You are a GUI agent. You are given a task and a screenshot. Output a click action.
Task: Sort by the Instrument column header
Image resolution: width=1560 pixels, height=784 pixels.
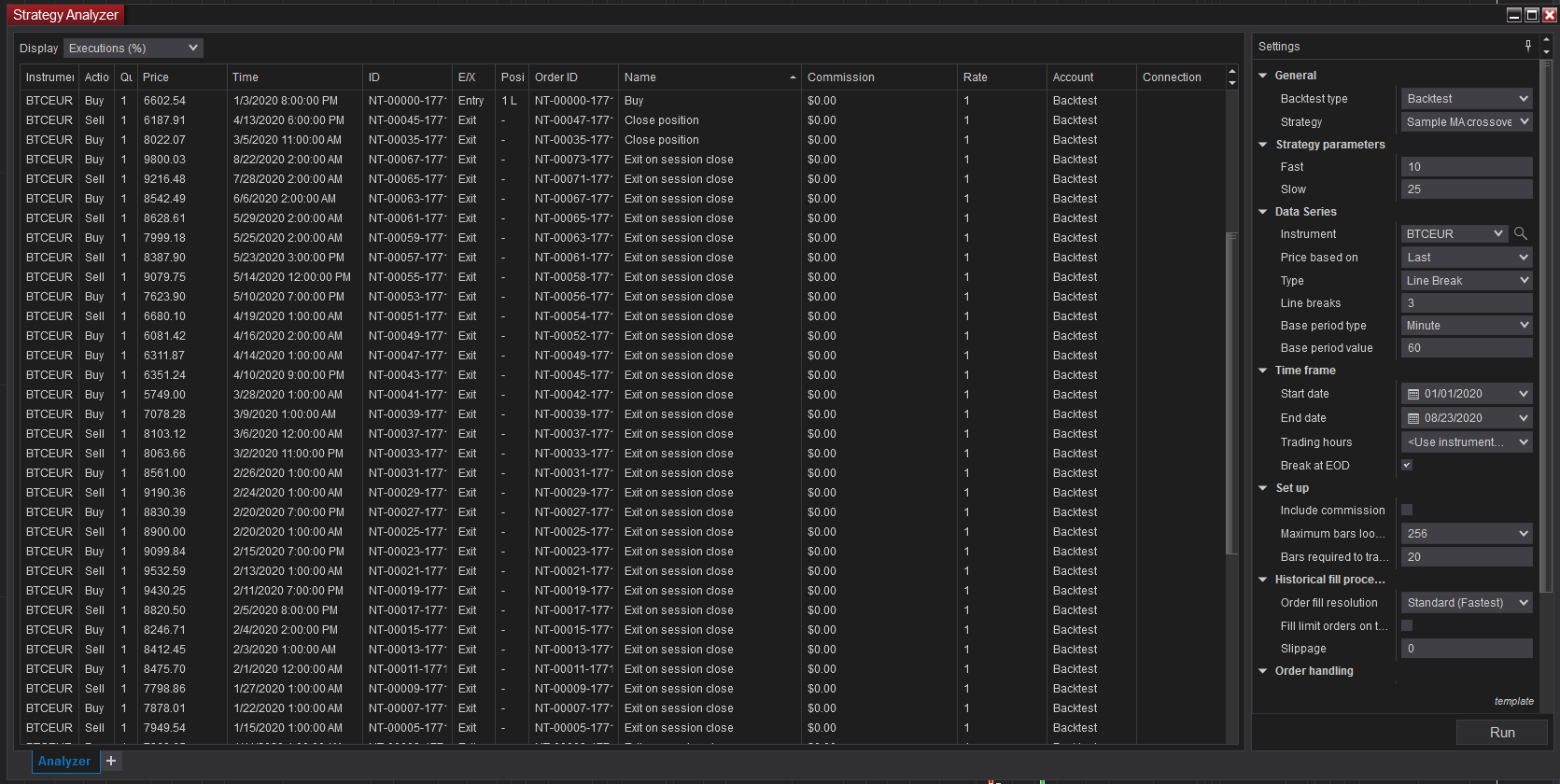click(x=49, y=77)
